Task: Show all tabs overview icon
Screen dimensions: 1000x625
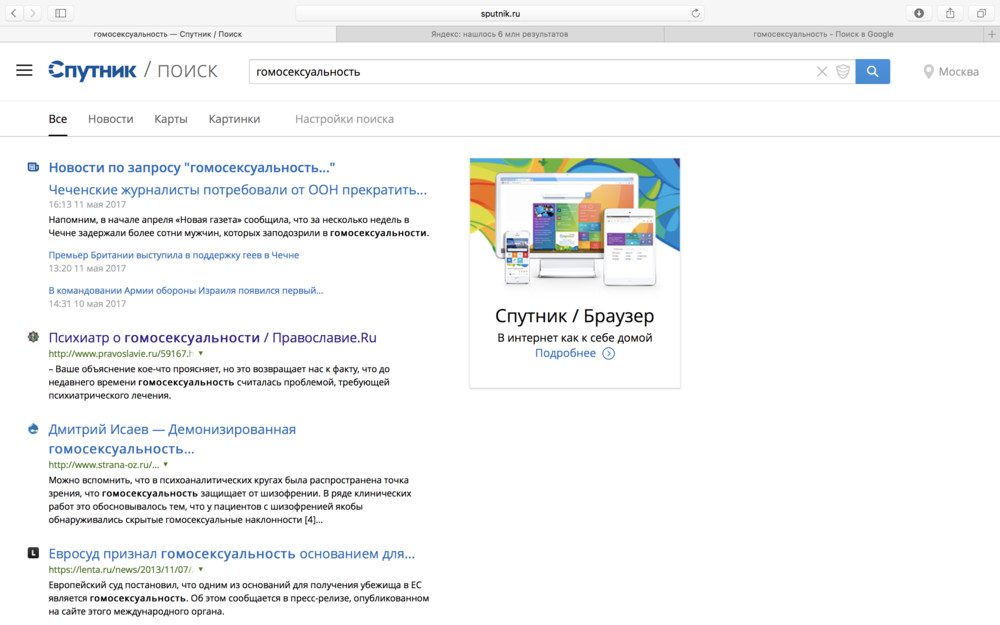Action: click(x=982, y=13)
